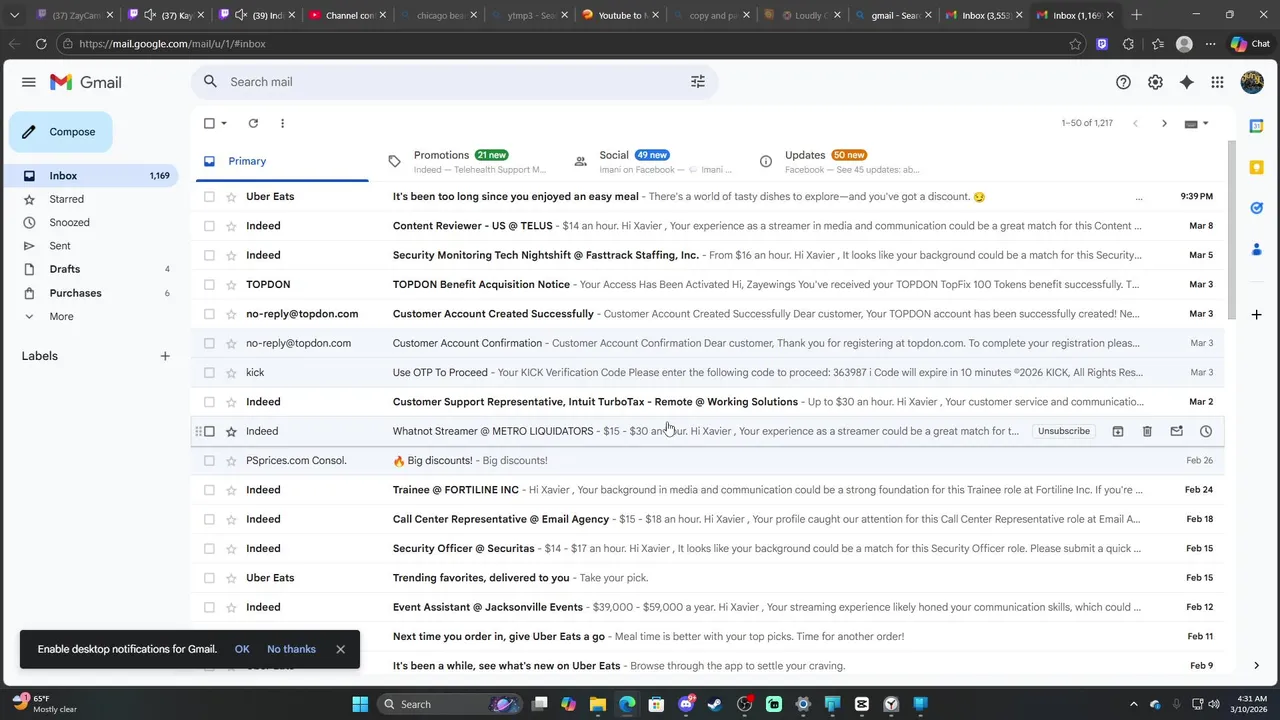Select the Primary tab
This screenshot has width=1280, height=720.
280,161
